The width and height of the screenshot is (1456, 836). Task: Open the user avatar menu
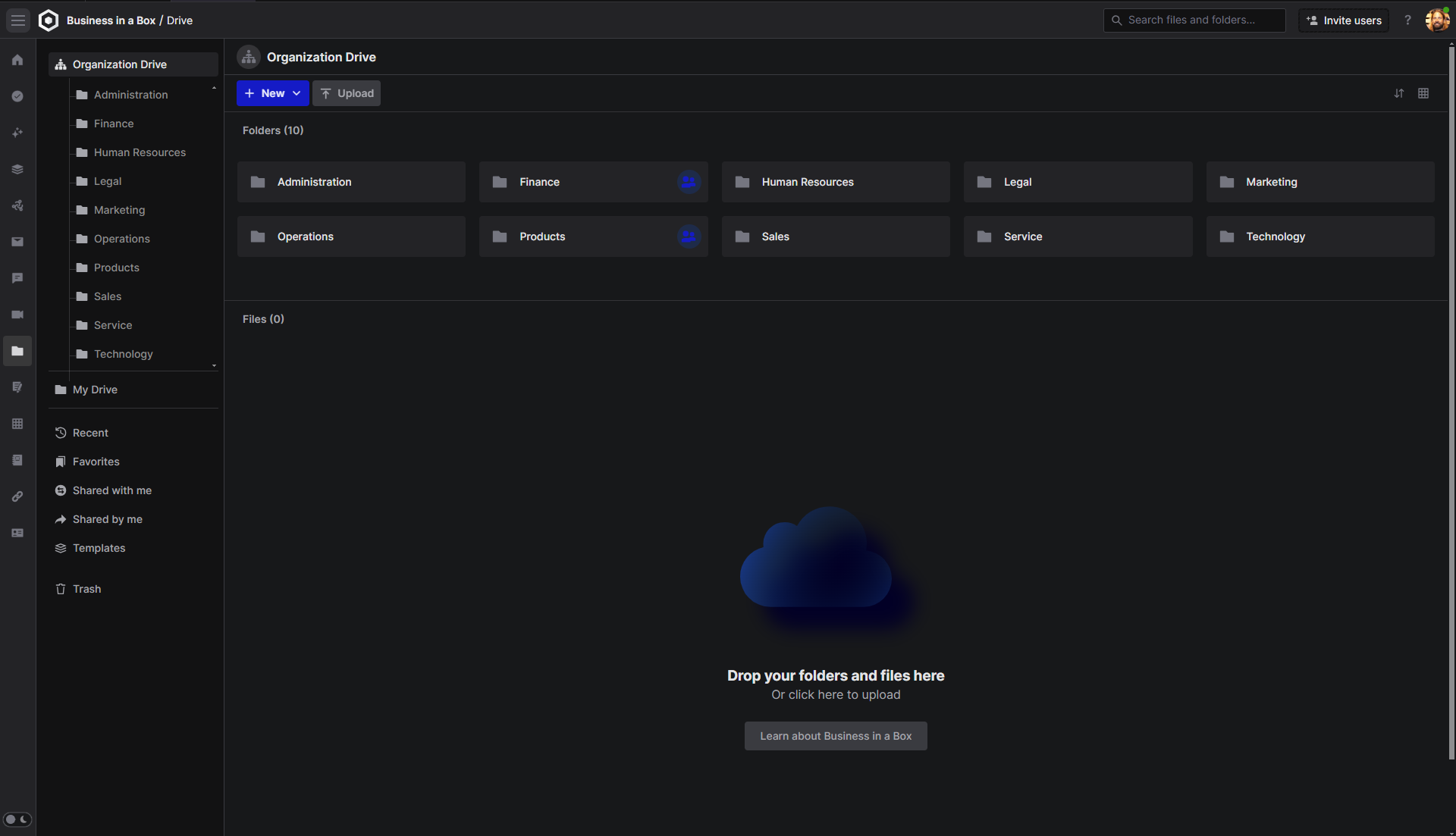[x=1437, y=20]
